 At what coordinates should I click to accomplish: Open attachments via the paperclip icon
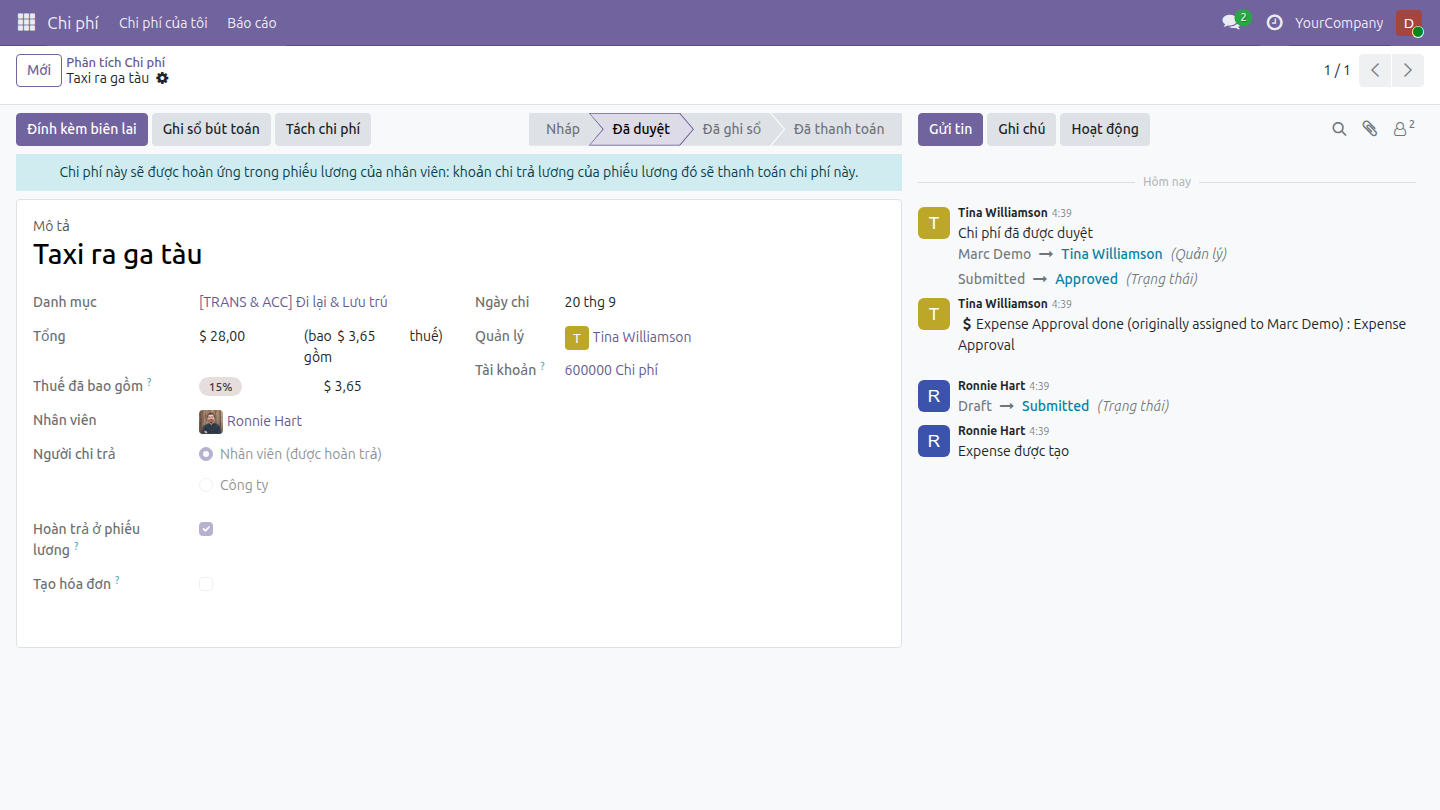[1370, 129]
